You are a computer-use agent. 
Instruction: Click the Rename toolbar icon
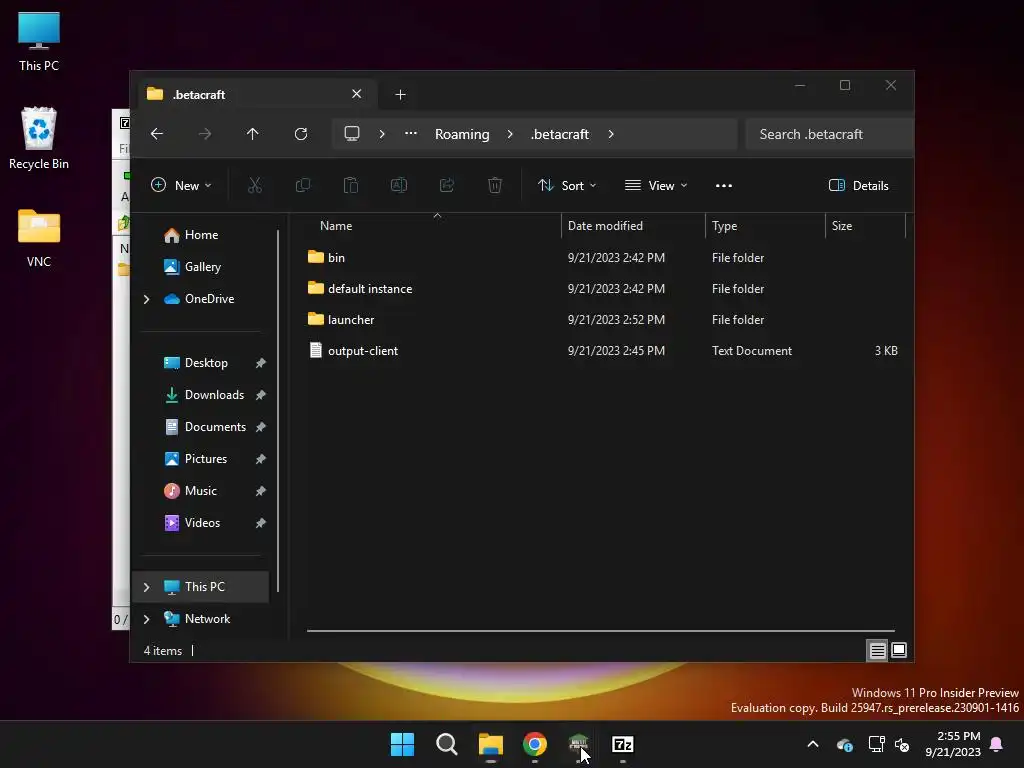(399, 185)
